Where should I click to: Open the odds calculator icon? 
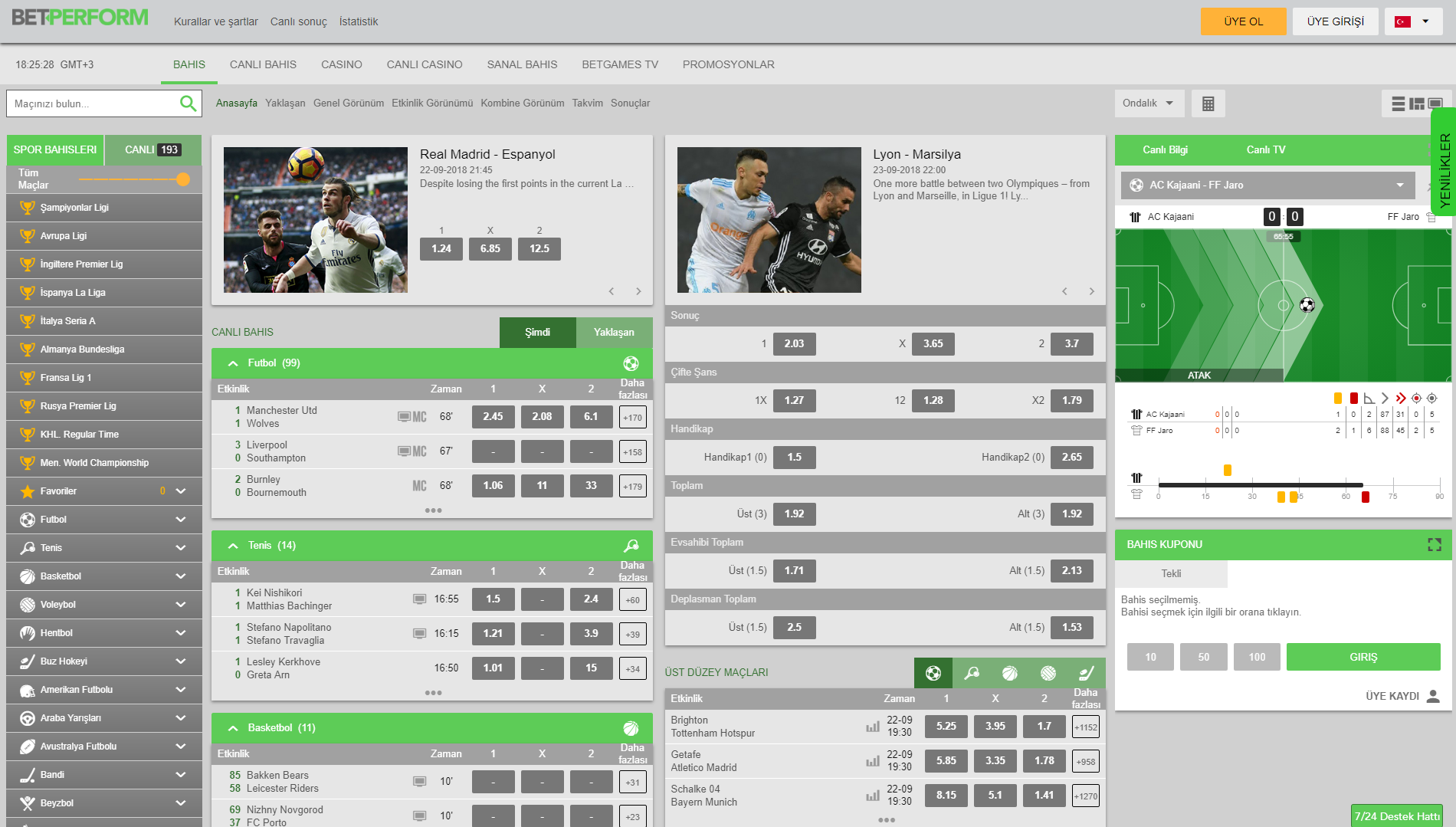[x=1208, y=103]
